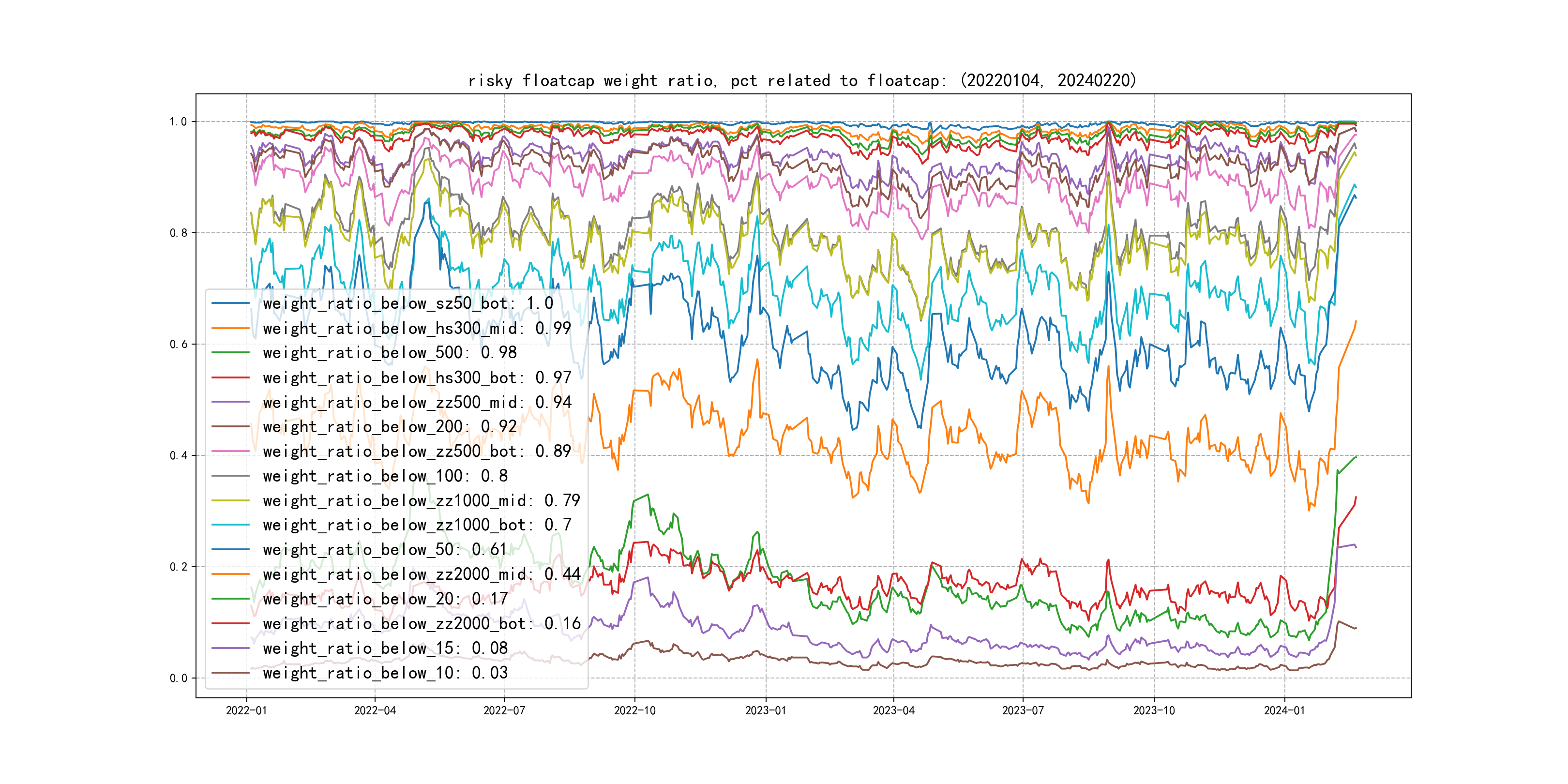Click the weight_ratio_below_50 legend label

pos(385,550)
